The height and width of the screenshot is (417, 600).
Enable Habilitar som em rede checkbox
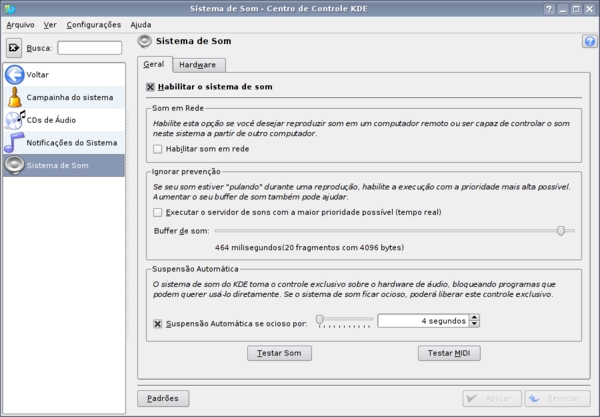157,149
